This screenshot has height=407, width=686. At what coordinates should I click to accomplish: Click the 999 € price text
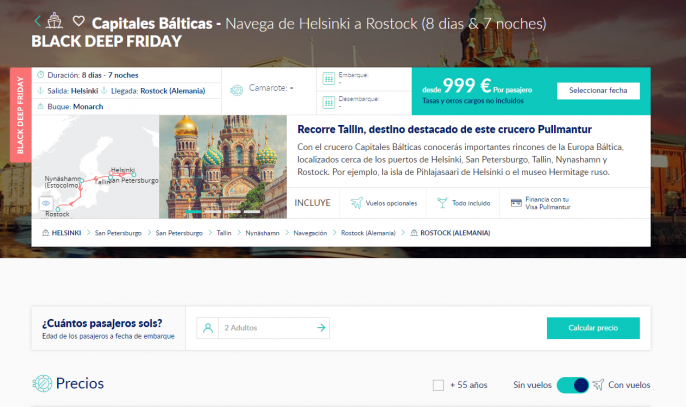[467, 85]
